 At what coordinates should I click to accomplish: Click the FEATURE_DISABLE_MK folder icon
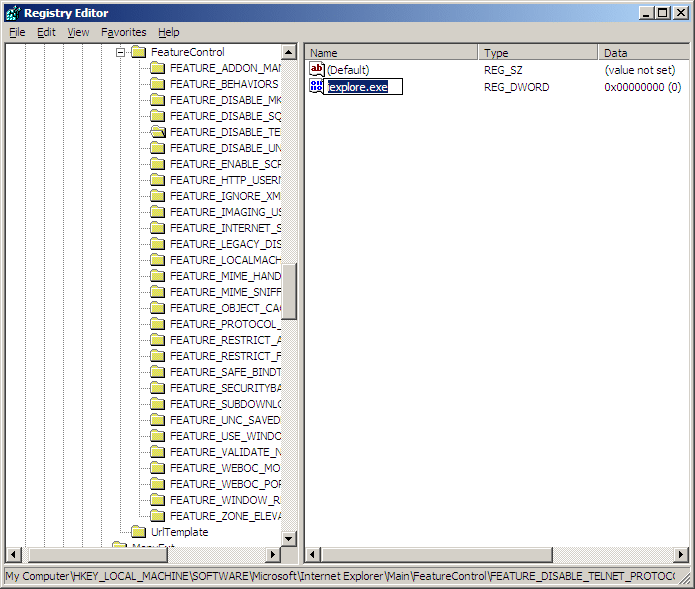(157, 100)
